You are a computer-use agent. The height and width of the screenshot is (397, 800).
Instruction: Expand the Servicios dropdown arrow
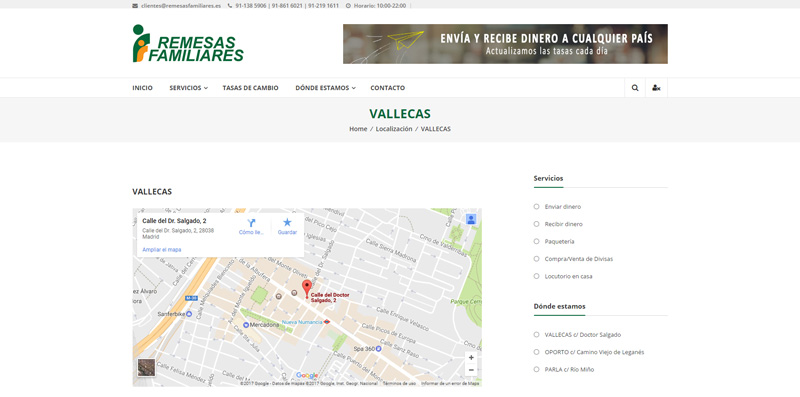206,88
